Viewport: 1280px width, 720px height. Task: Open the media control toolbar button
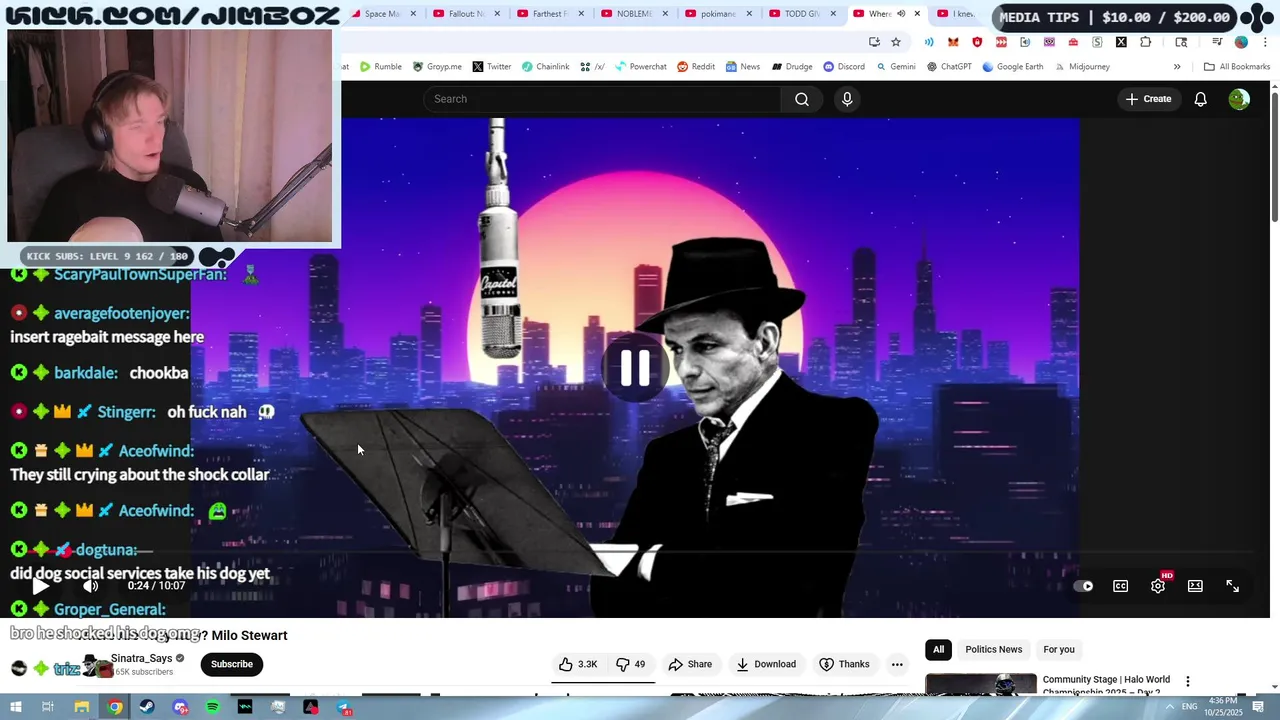tap(1217, 42)
